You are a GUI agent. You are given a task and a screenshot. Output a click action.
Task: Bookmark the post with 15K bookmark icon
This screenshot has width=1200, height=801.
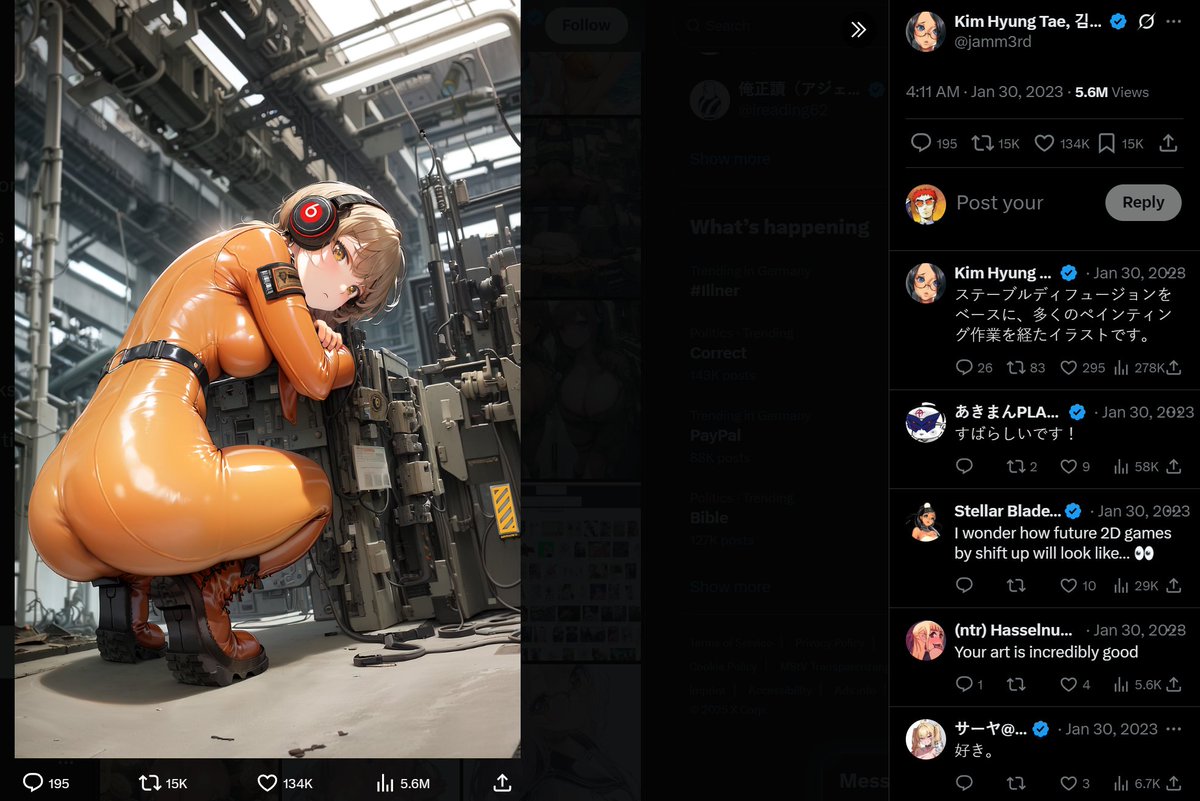click(x=1120, y=143)
